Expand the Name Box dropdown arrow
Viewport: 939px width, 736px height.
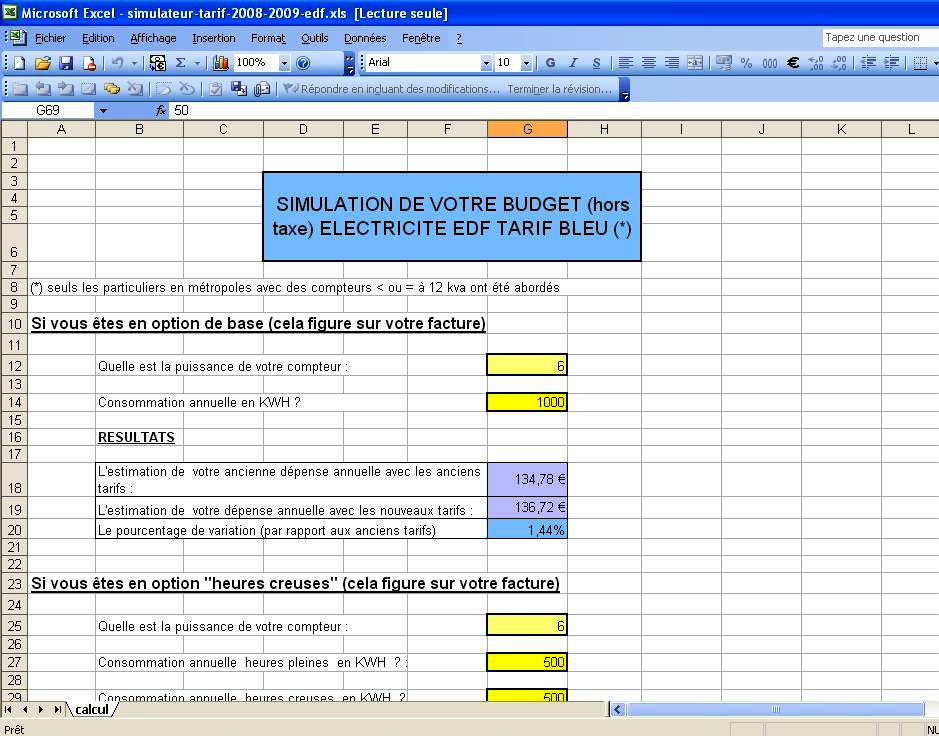coord(103,110)
